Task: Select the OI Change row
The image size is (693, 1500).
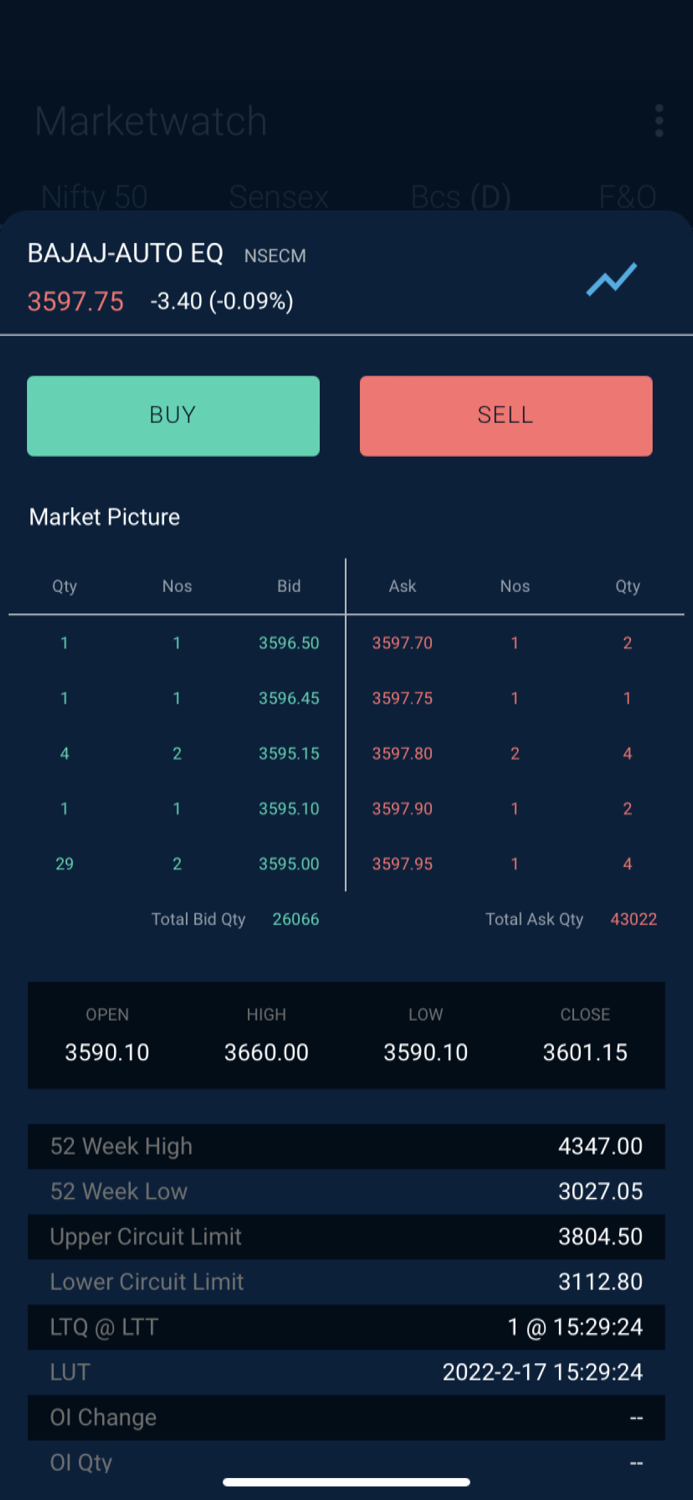Action: tap(346, 1417)
